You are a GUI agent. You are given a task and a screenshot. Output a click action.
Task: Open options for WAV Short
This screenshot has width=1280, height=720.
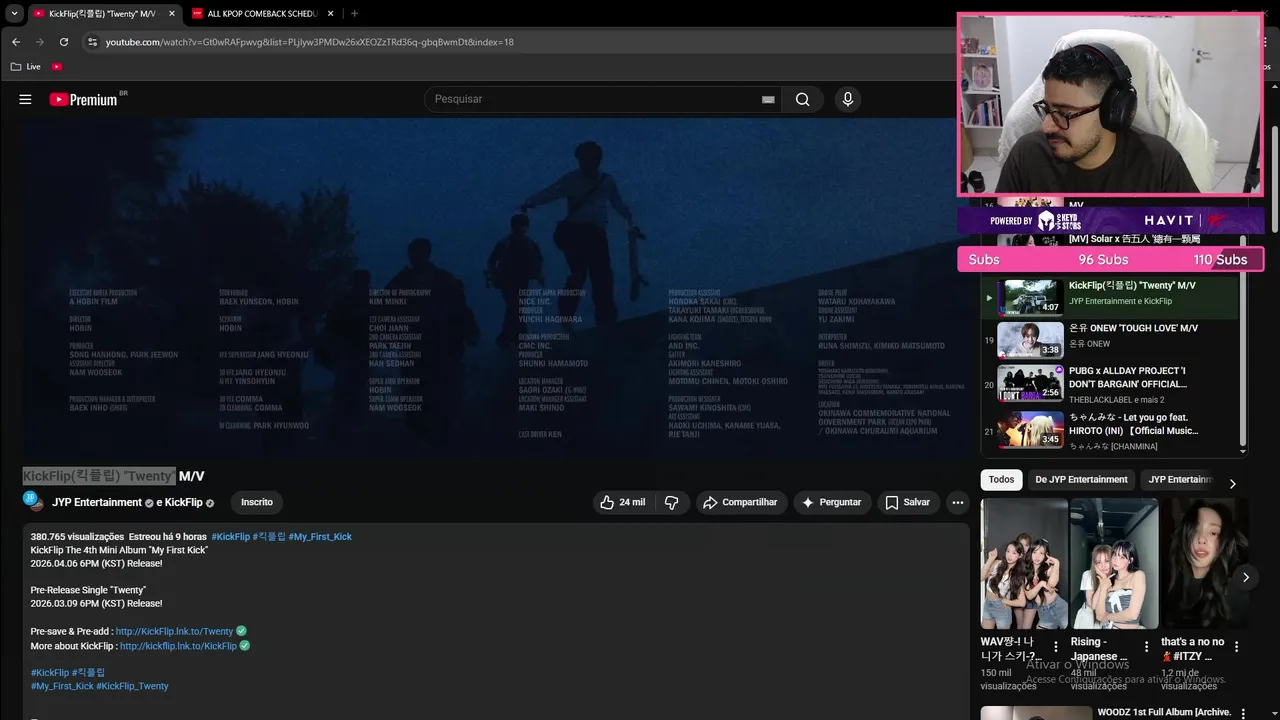click(x=1056, y=647)
